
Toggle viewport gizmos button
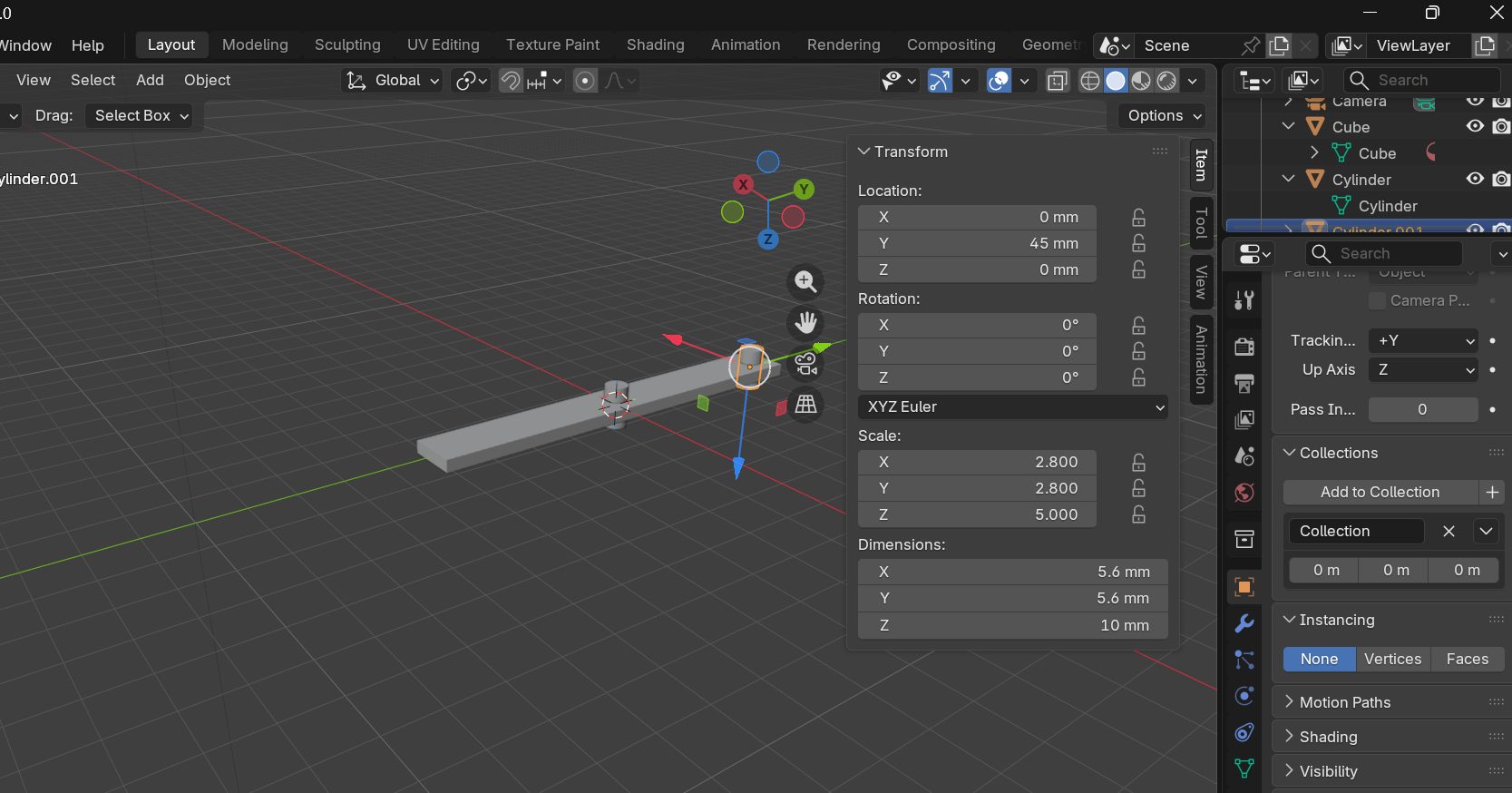click(940, 81)
